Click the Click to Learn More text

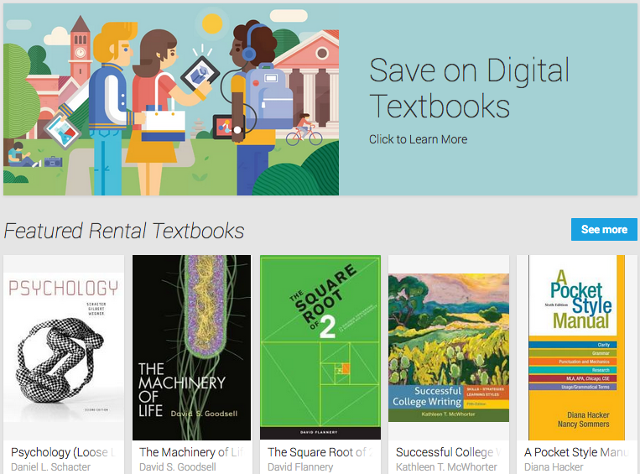pyautogui.click(x=418, y=140)
